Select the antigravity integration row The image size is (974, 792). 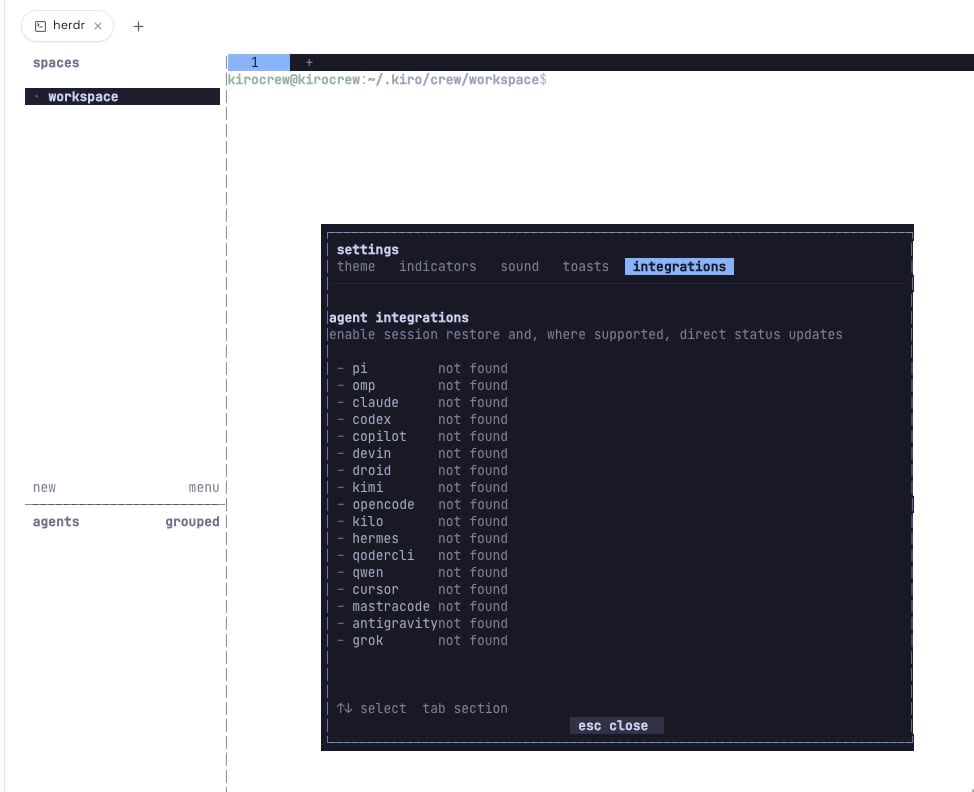point(422,623)
